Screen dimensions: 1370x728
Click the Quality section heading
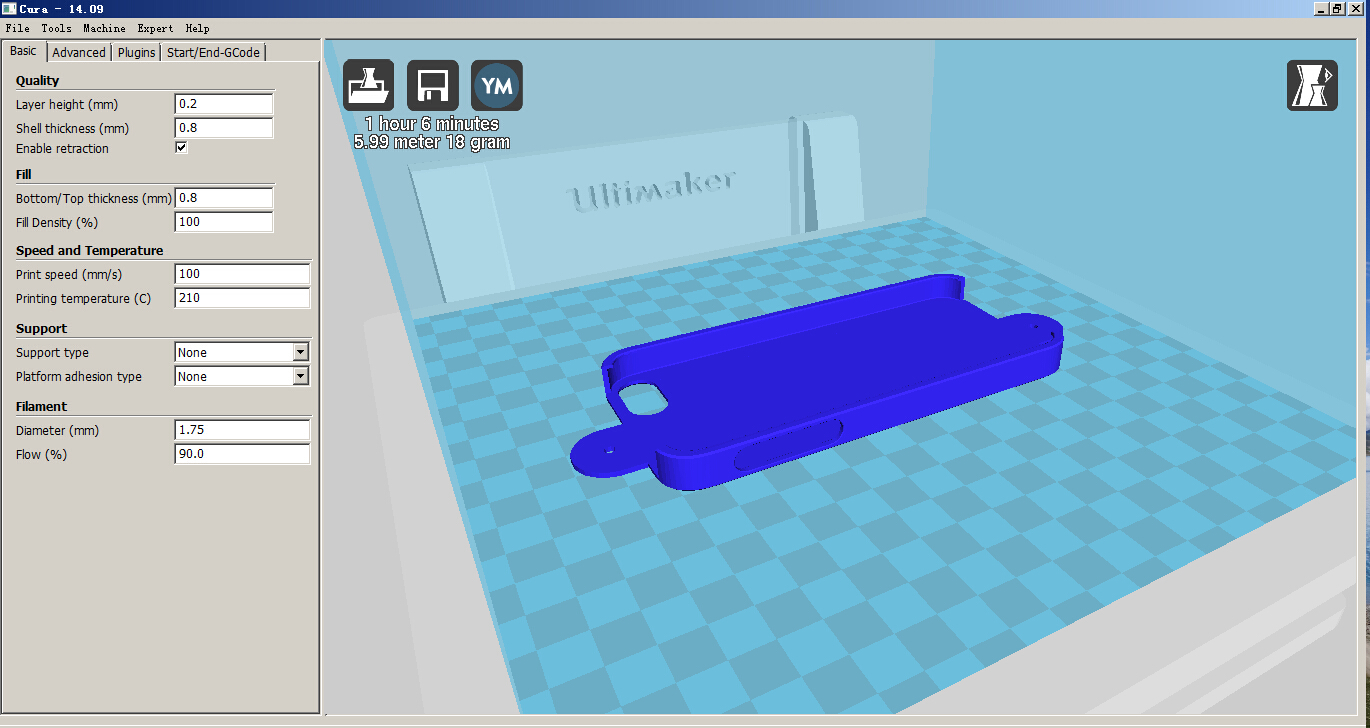(37, 80)
